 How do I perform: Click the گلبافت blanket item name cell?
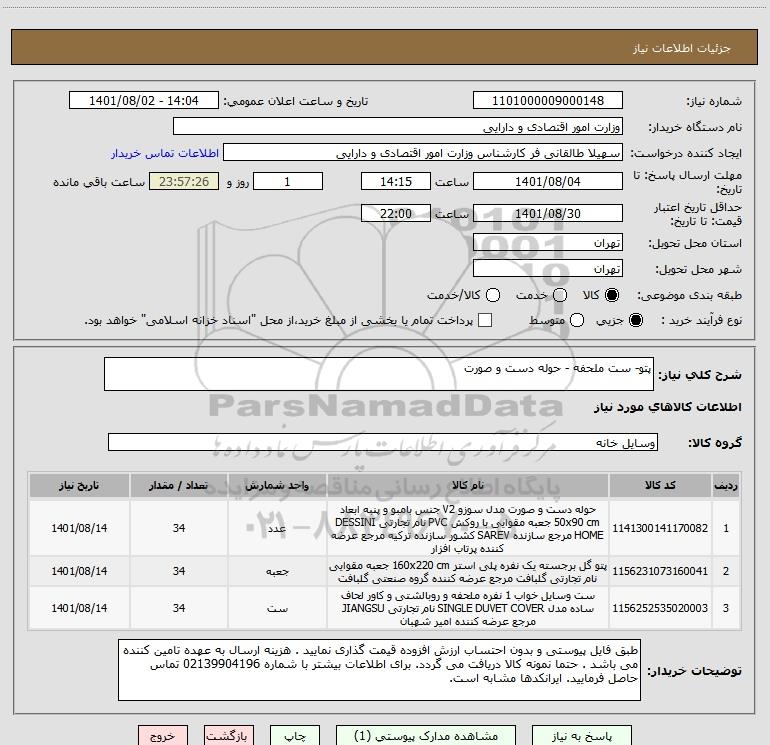click(x=468, y=572)
